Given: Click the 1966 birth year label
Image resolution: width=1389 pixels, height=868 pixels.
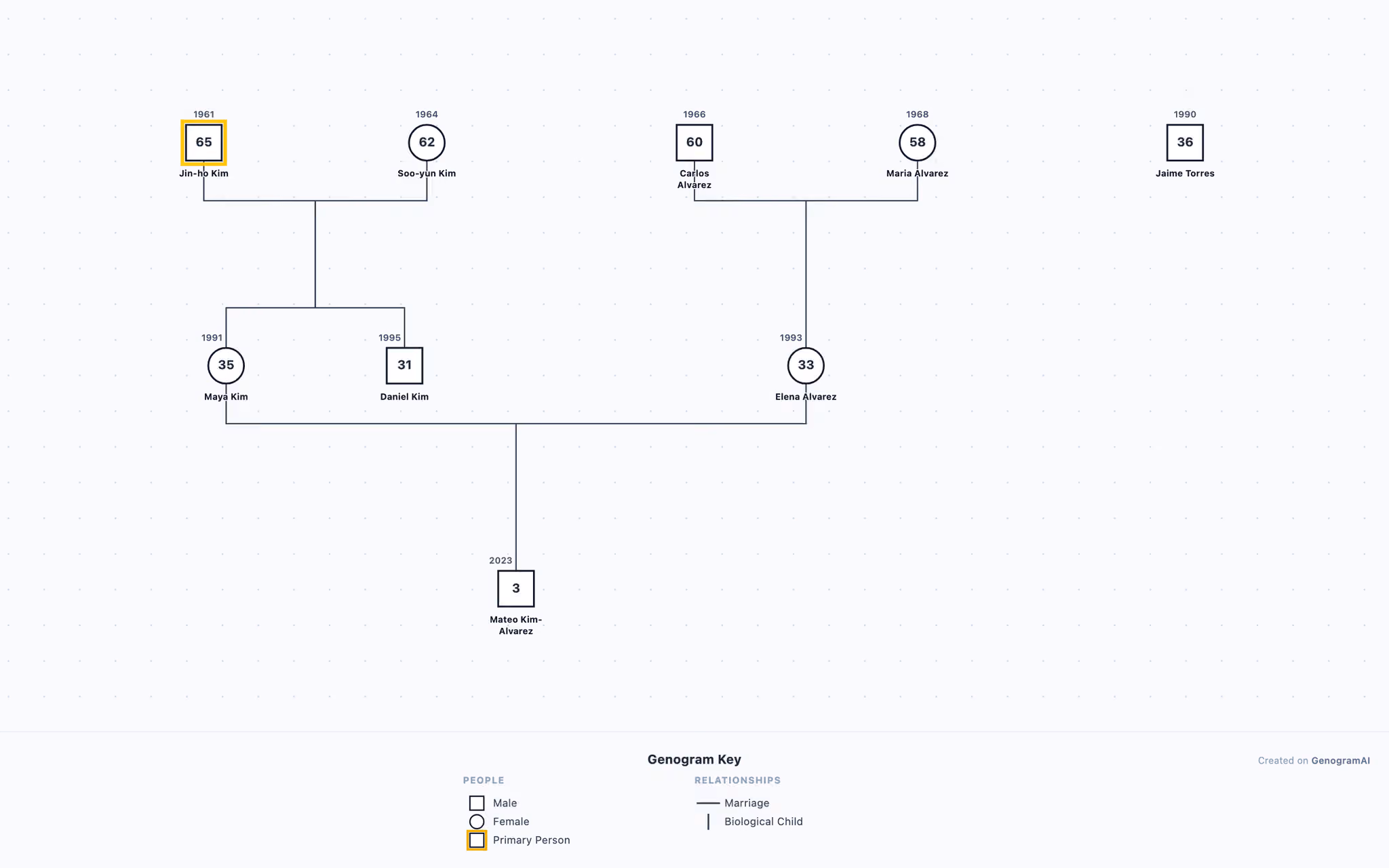Looking at the screenshot, I should click(x=694, y=115).
